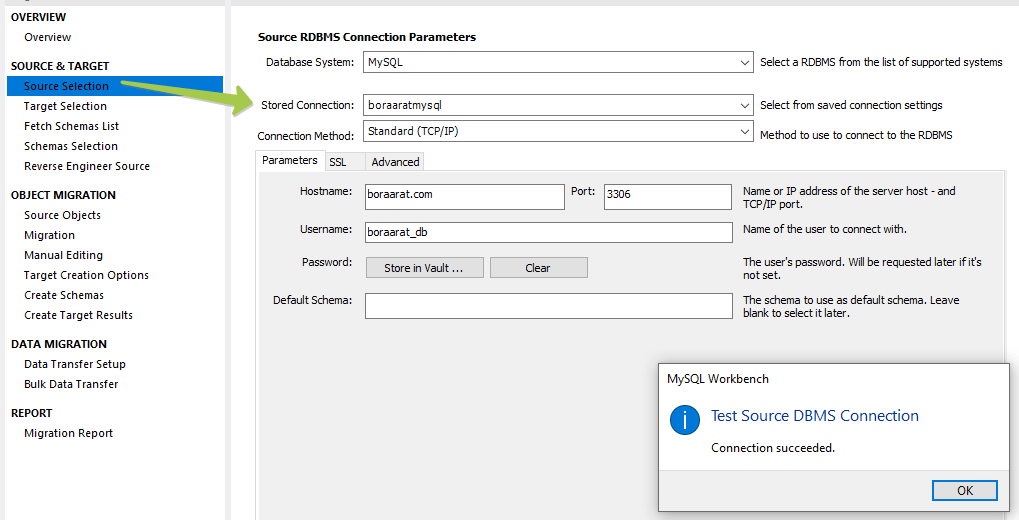Click the SOURCE & TARGET heading
The width and height of the screenshot is (1019, 520).
60,66
